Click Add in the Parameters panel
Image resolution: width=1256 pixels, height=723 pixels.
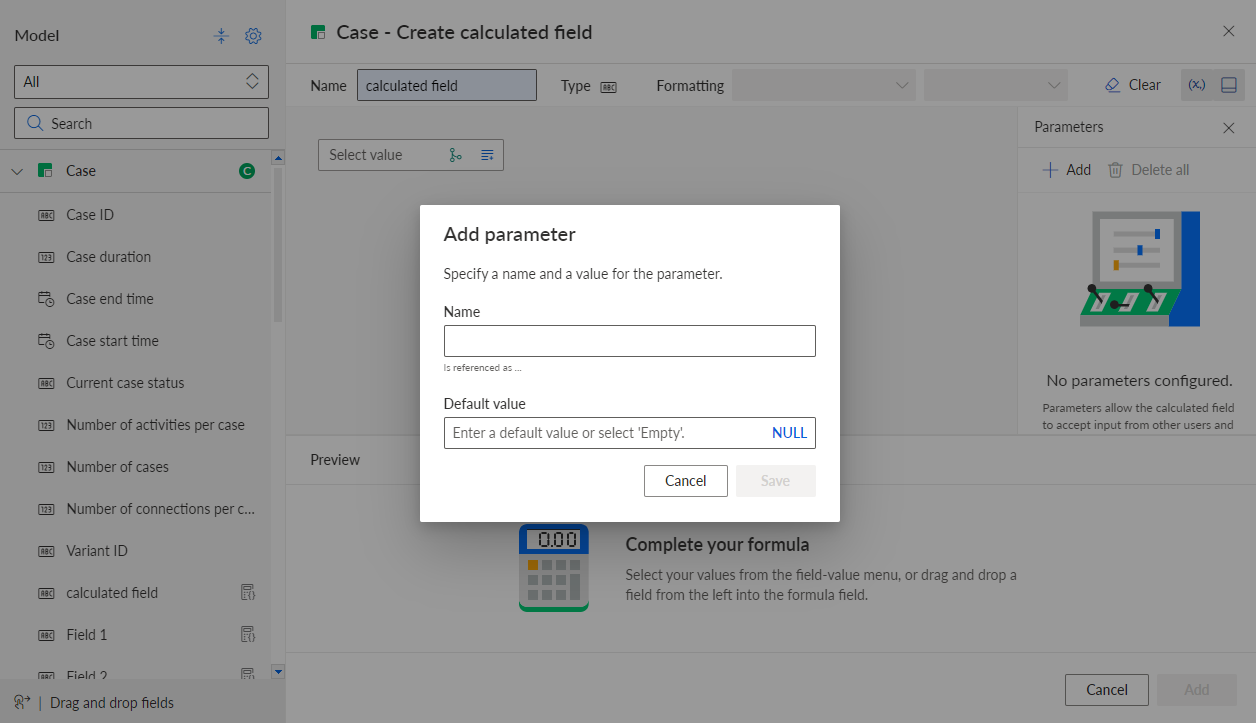pyautogui.click(x=1067, y=170)
